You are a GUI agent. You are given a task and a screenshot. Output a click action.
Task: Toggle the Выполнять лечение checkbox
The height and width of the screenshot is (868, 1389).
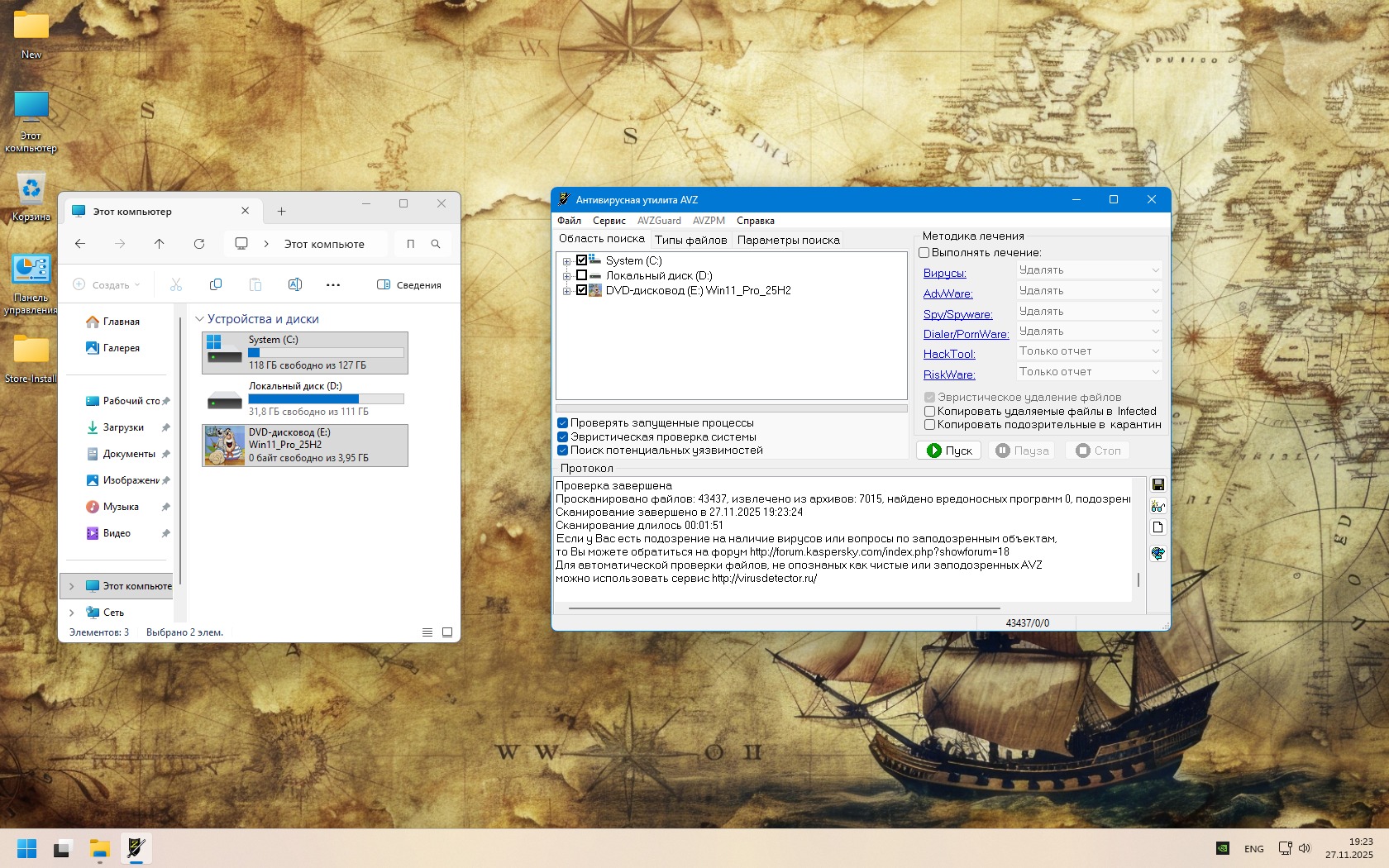pyautogui.click(x=924, y=253)
